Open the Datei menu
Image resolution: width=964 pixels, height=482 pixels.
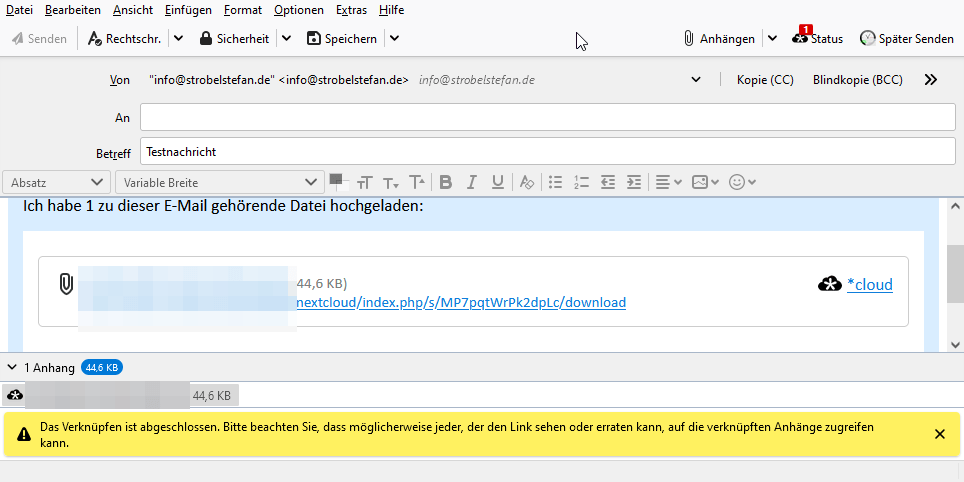click(19, 10)
